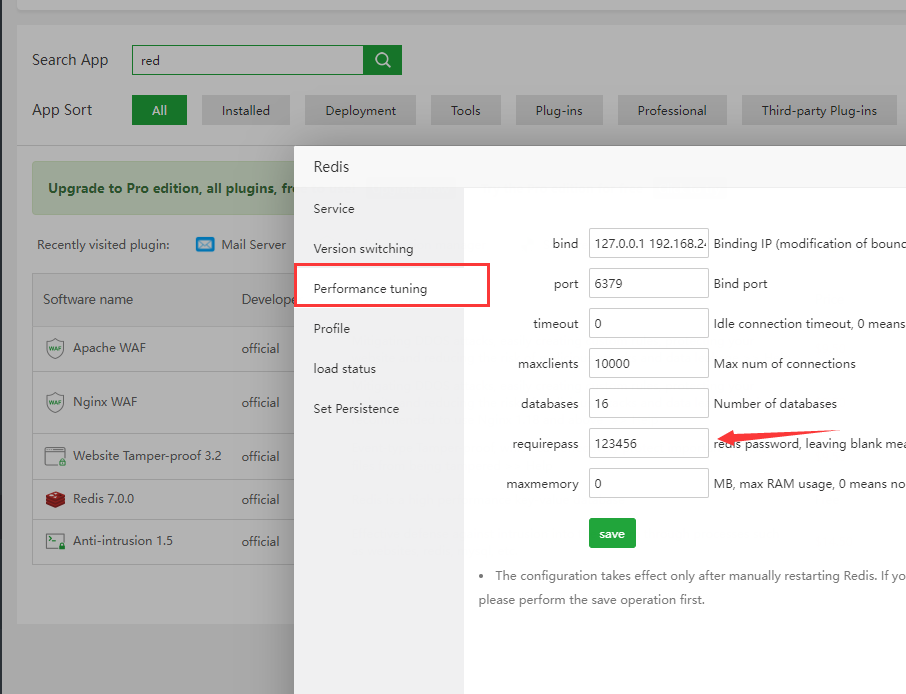Click the Apache WAF shield icon
This screenshot has width=906, height=694.
[55, 348]
